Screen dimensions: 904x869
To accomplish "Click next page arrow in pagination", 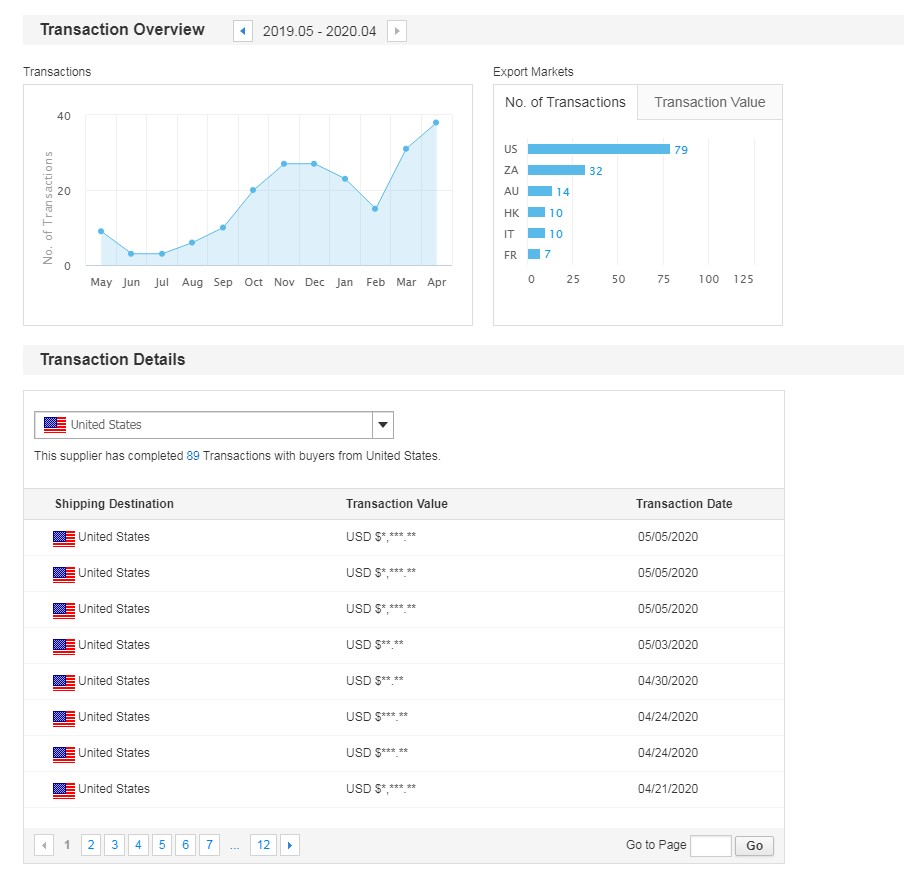I will [x=290, y=846].
